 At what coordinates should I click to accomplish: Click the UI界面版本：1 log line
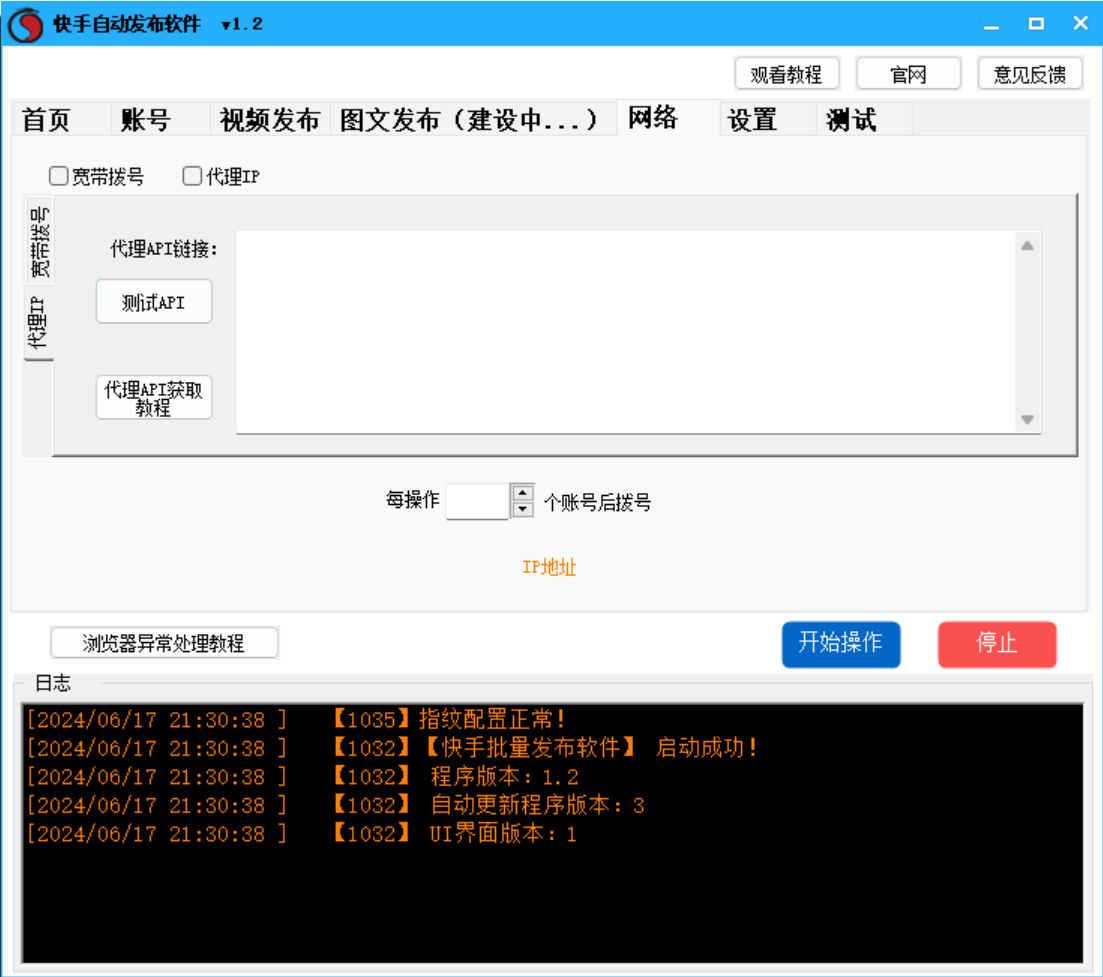[x=302, y=834]
